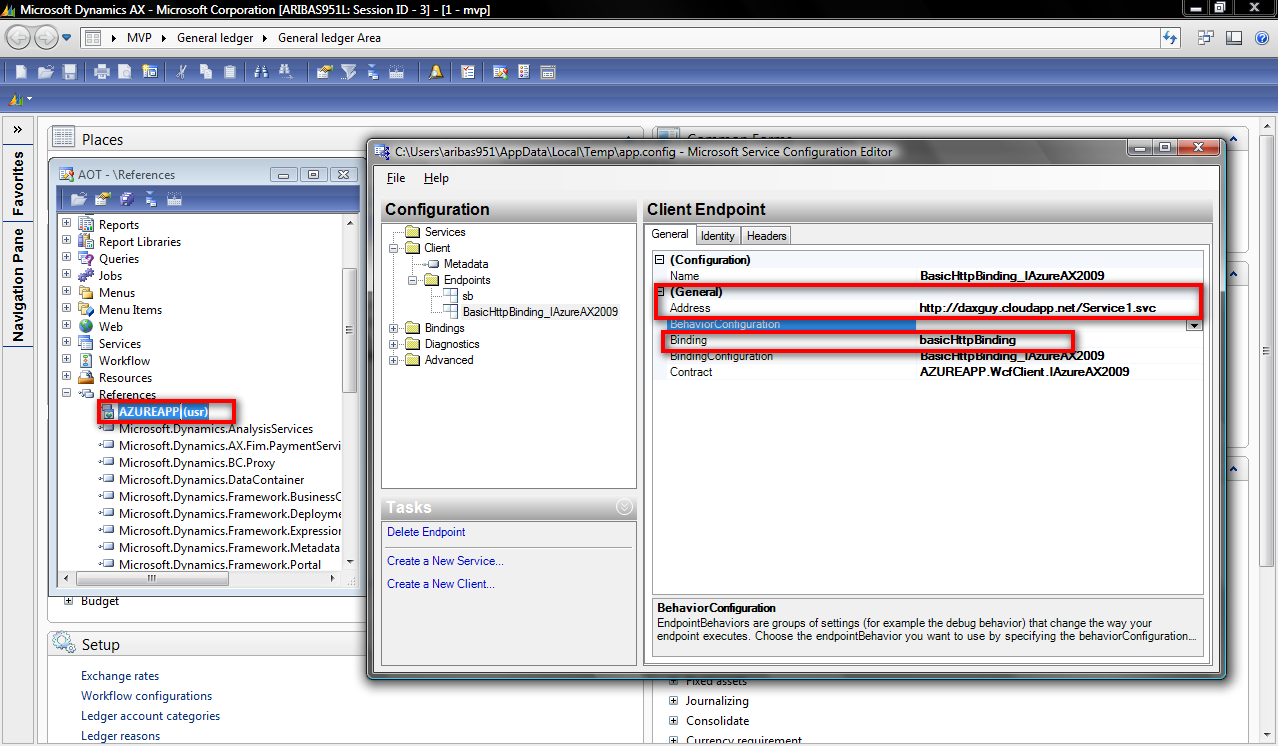Click the Filter funnel toolbar icon
The width and height of the screenshot is (1278, 746).
[x=348, y=72]
